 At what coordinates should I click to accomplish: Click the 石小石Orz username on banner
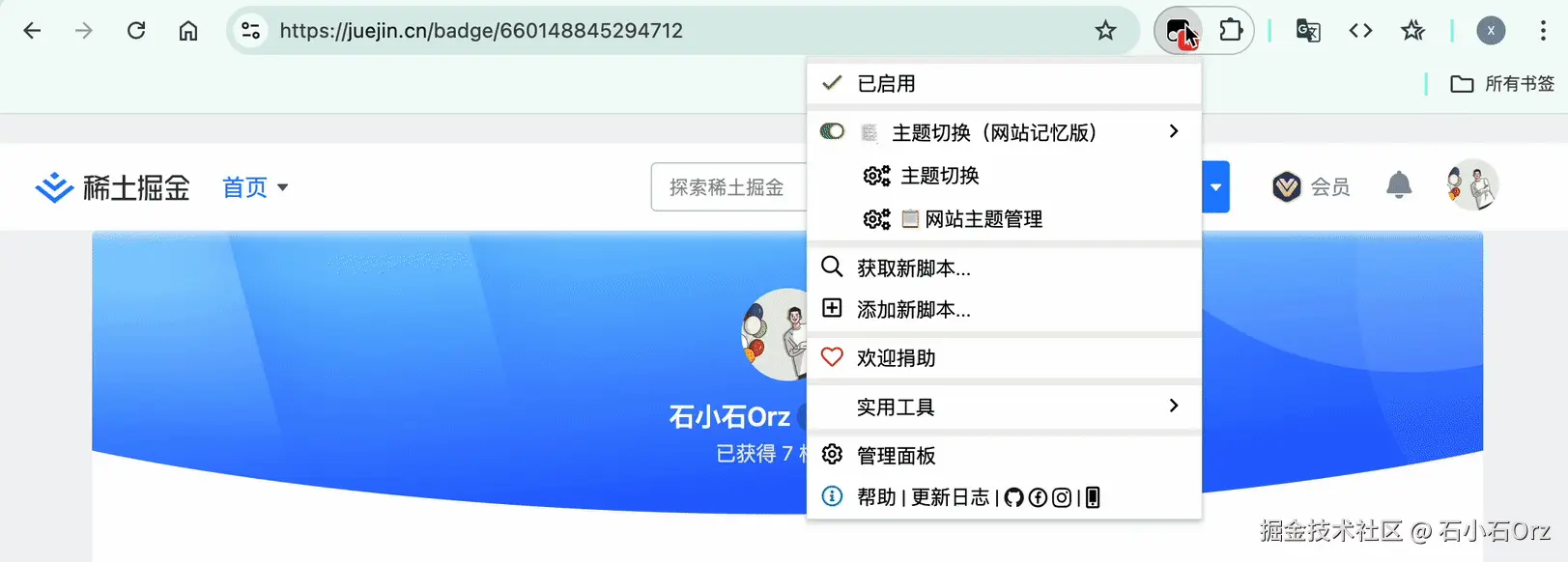click(x=729, y=416)
